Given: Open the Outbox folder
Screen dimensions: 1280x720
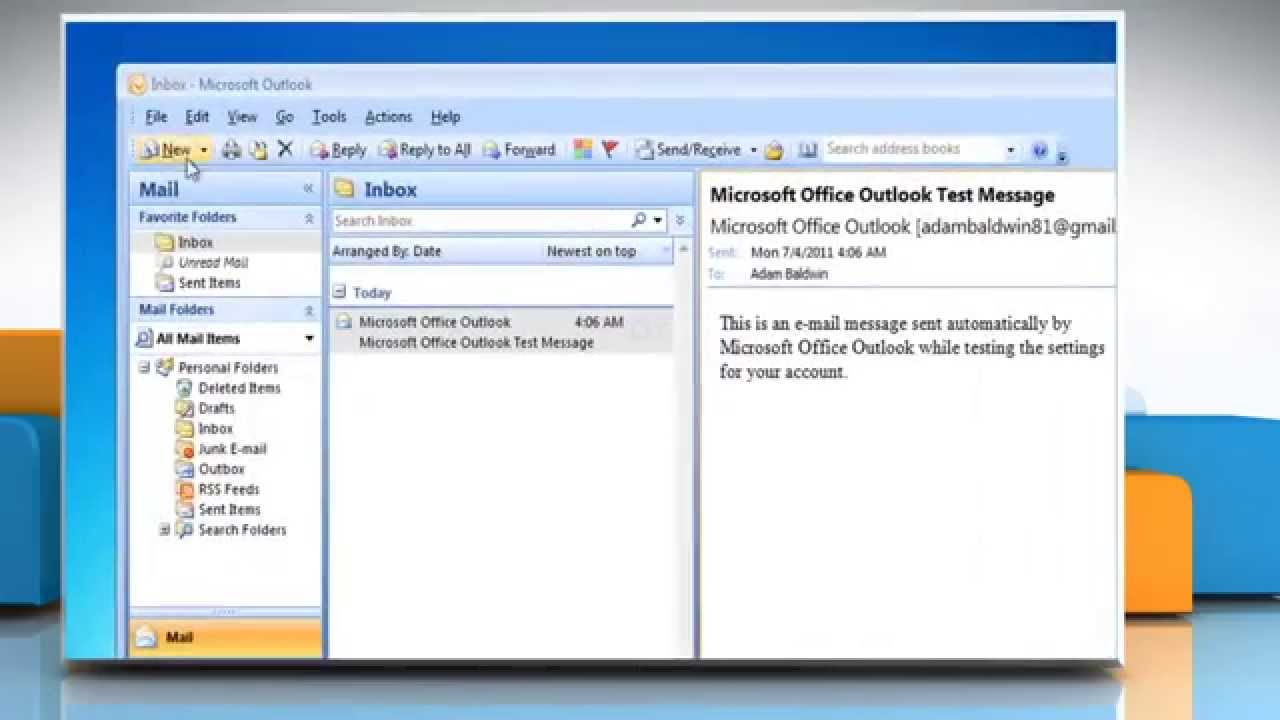Looking at the screenshot, I should [x=221, y=469].
